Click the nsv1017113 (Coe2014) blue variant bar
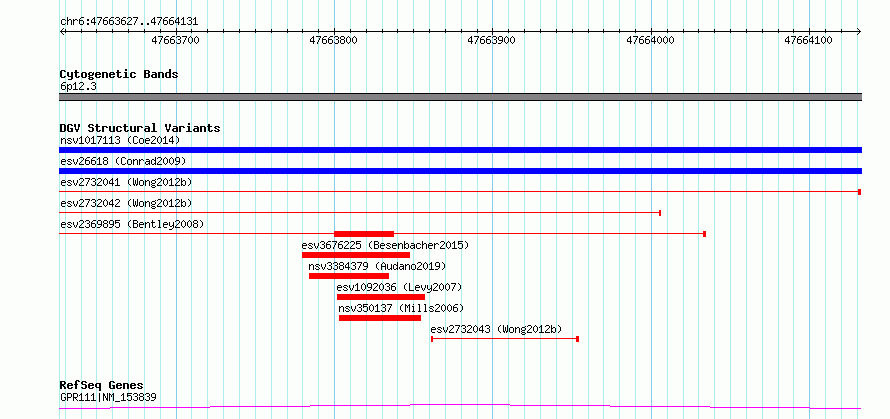 (460, 150)
